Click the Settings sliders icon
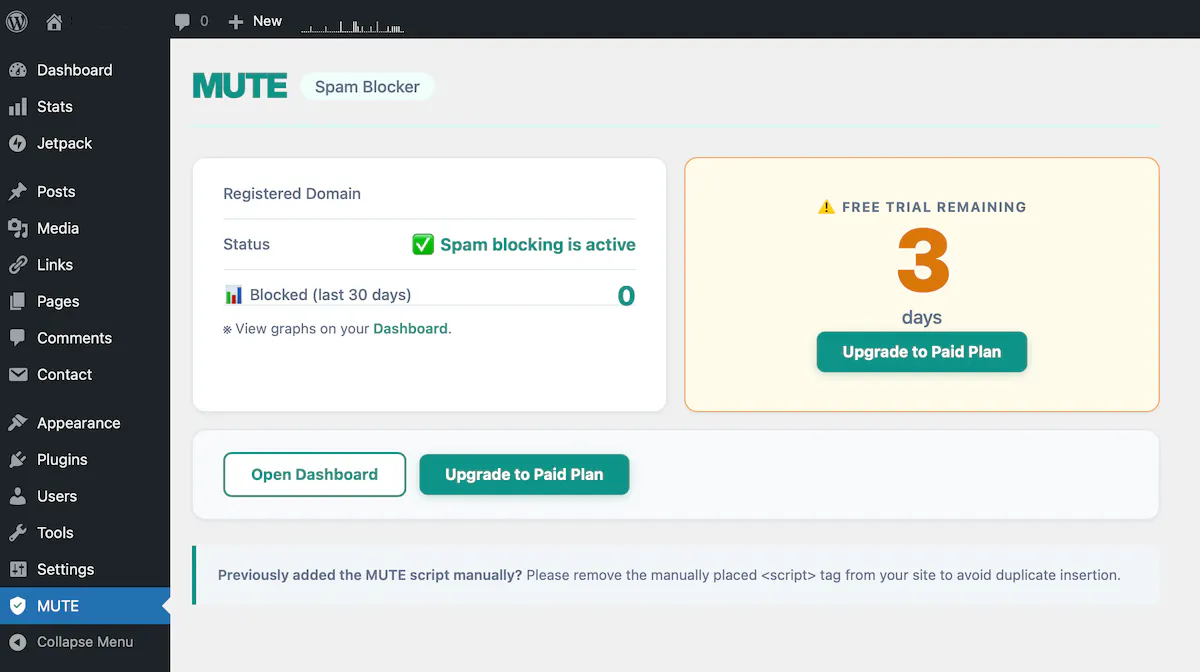 click(18, 569)
